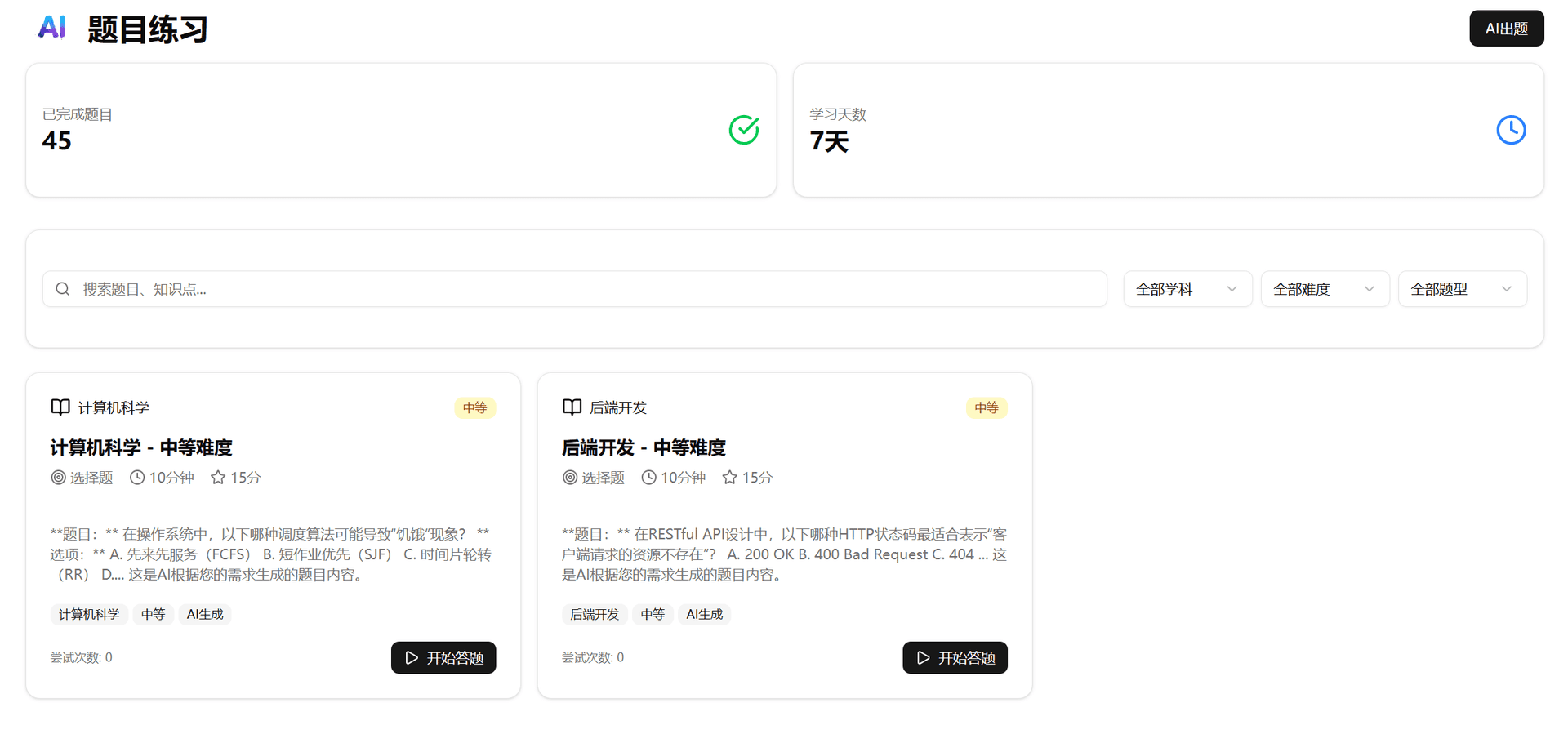1568x752 pixels.
Task: Click 中等 difficulty badge on 后端开发 card
Action: pyautogui.click(x=986, y=407)
